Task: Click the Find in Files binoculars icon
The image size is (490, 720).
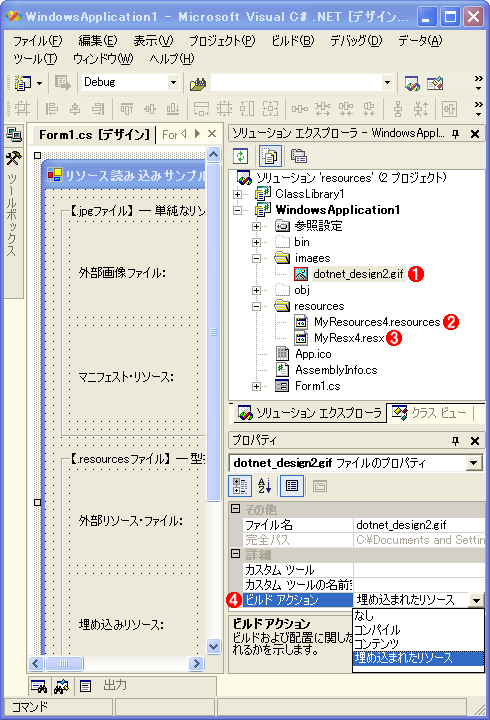Action: tap(198, 83)
